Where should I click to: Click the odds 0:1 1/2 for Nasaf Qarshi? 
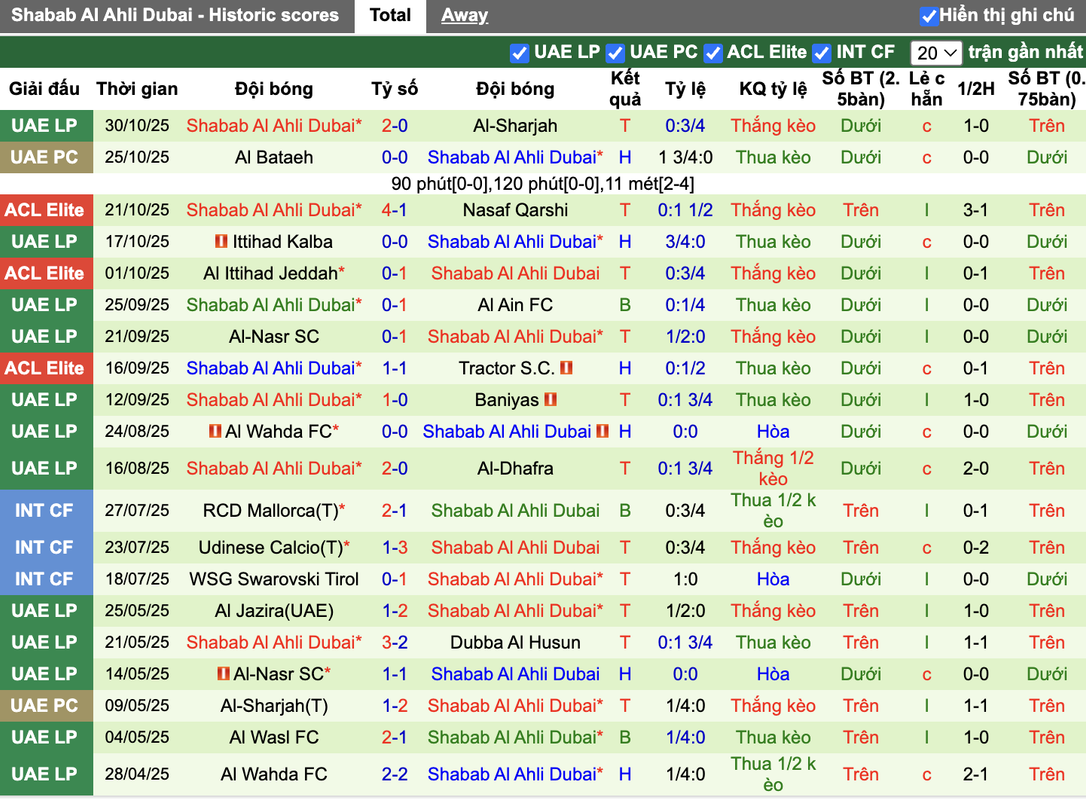tap(685, 211)
